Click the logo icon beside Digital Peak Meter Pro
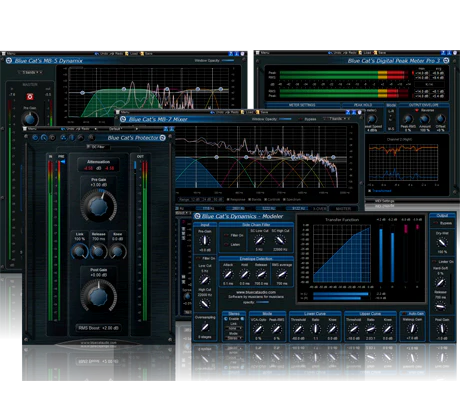The height and width of the screenshot is (416, 460). (x=446, y=61)
